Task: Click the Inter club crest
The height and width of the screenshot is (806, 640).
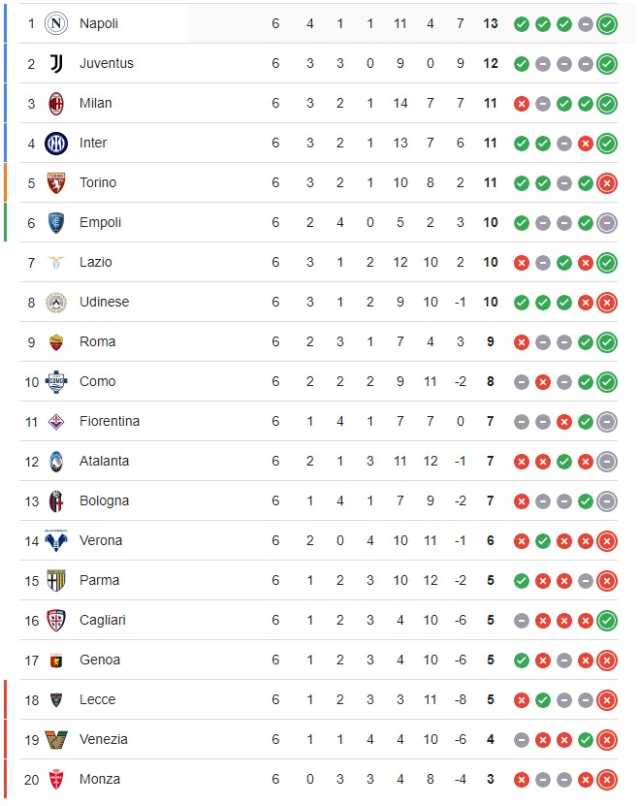Action: (x=56, y=143)
